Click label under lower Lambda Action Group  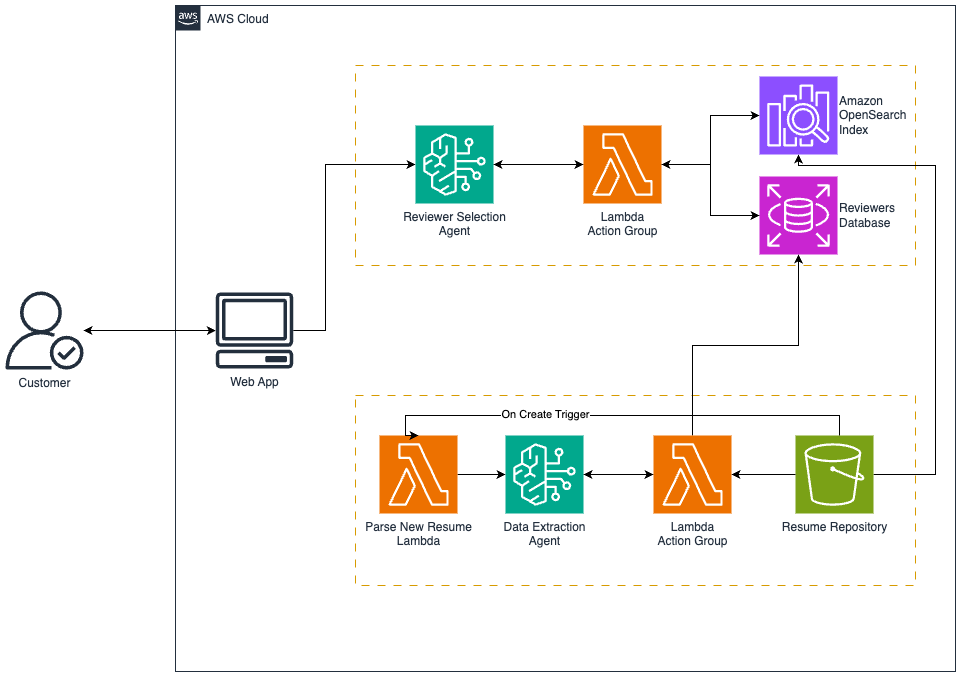point(692,534)
